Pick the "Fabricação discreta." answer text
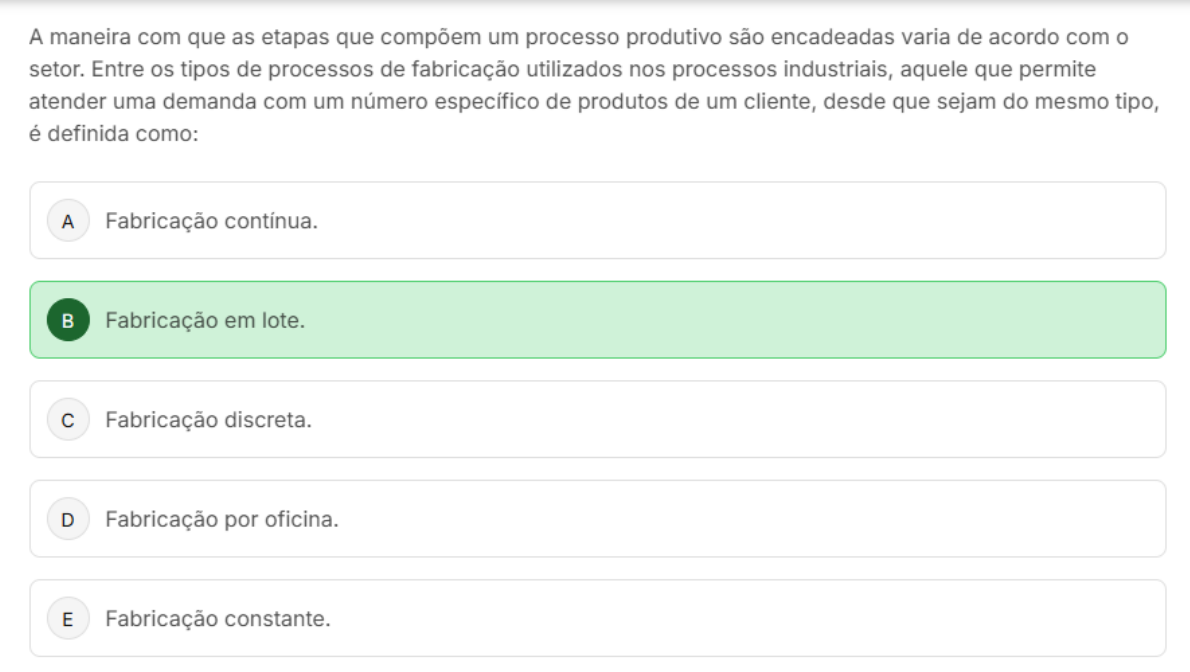1190x672 pixels. (209, 420)
